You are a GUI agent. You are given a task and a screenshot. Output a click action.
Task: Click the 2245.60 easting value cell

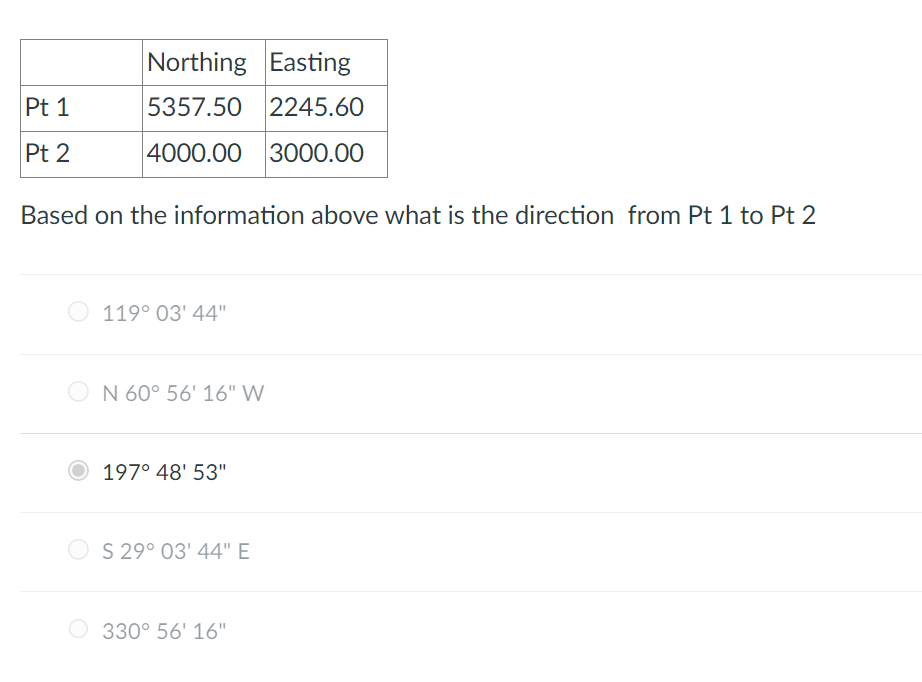326,108
